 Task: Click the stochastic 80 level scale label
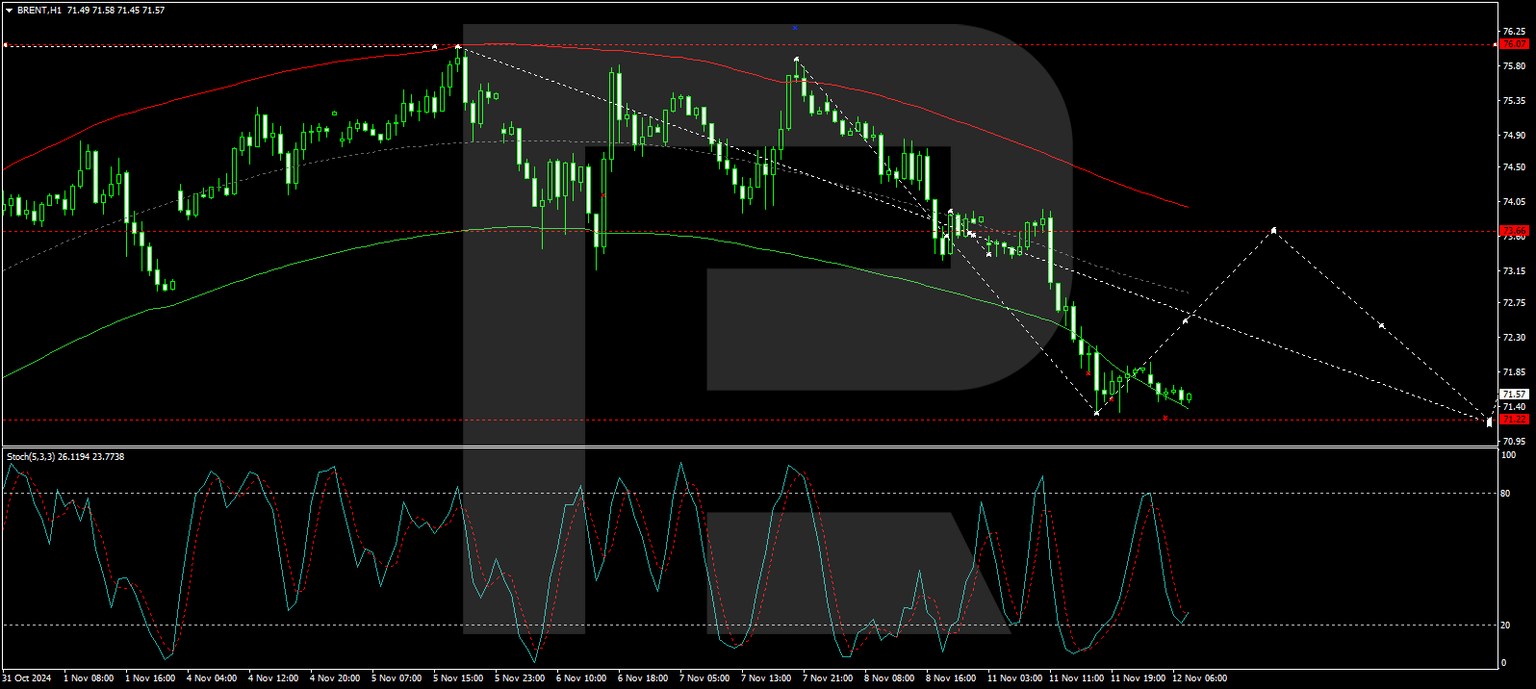(x=1508, y=493)
